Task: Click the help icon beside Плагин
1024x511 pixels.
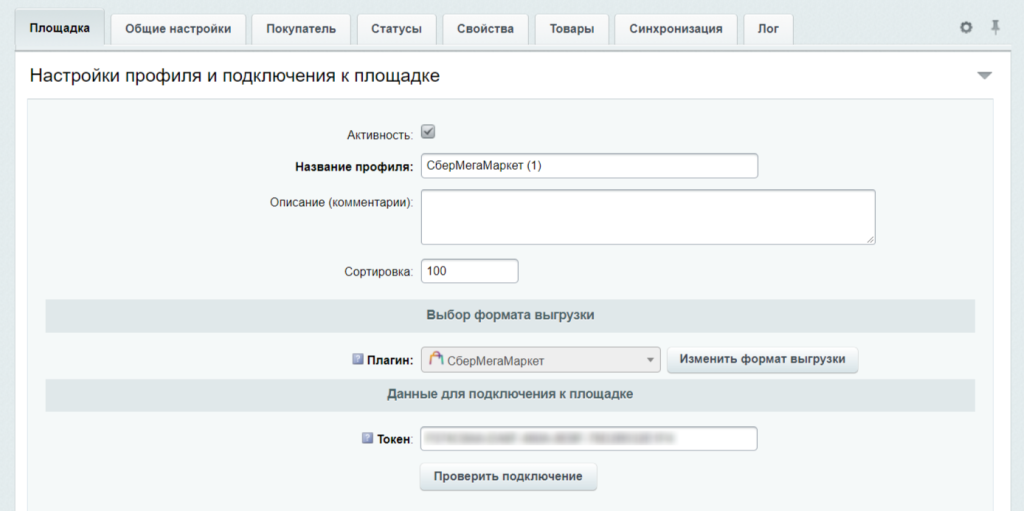Action: 357,359
